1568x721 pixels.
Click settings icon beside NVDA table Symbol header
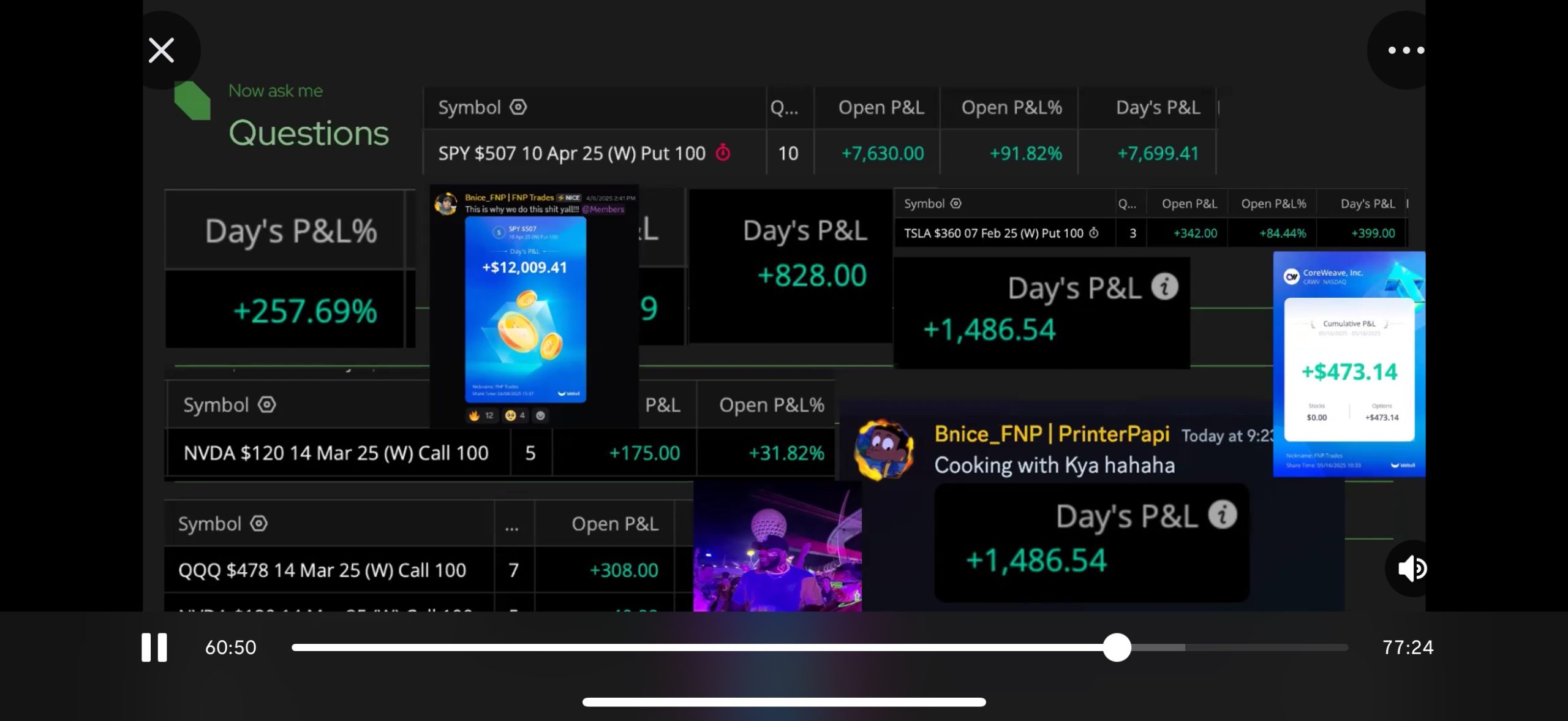[266, 404]
